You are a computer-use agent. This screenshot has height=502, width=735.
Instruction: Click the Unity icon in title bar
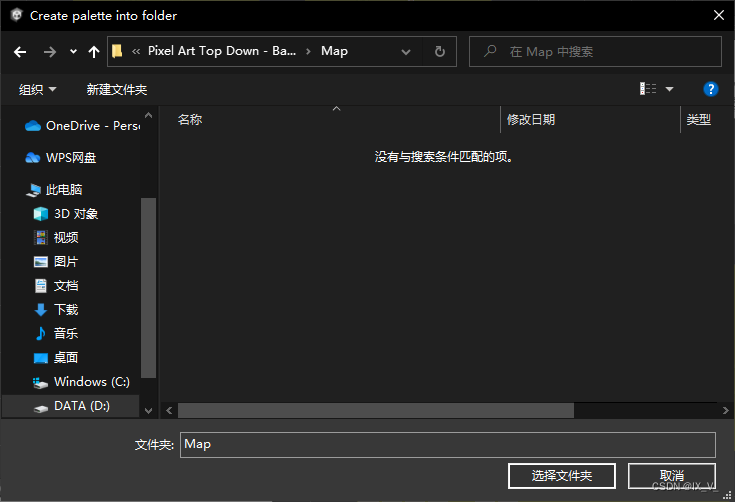16,15
